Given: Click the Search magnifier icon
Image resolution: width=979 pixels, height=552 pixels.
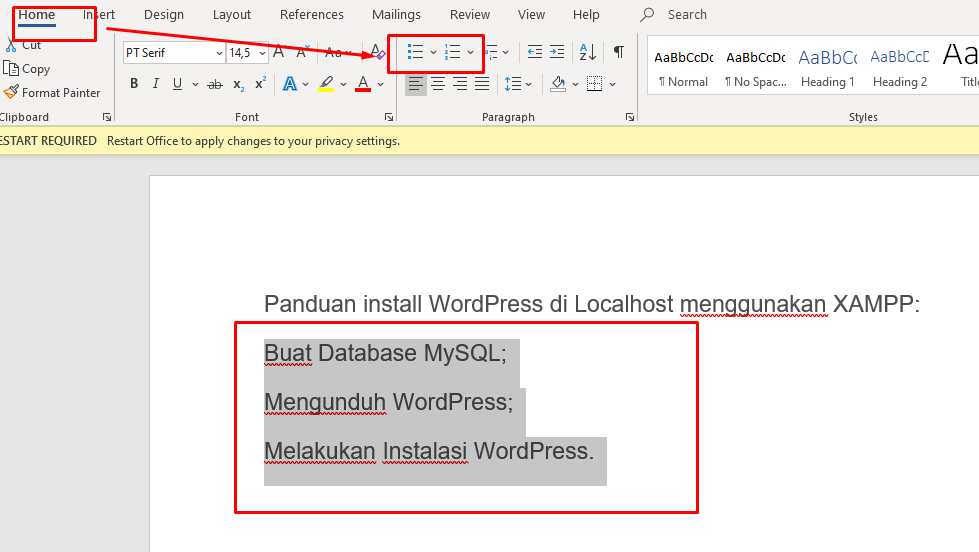Looking at the screenshot, I should (647, 14).
